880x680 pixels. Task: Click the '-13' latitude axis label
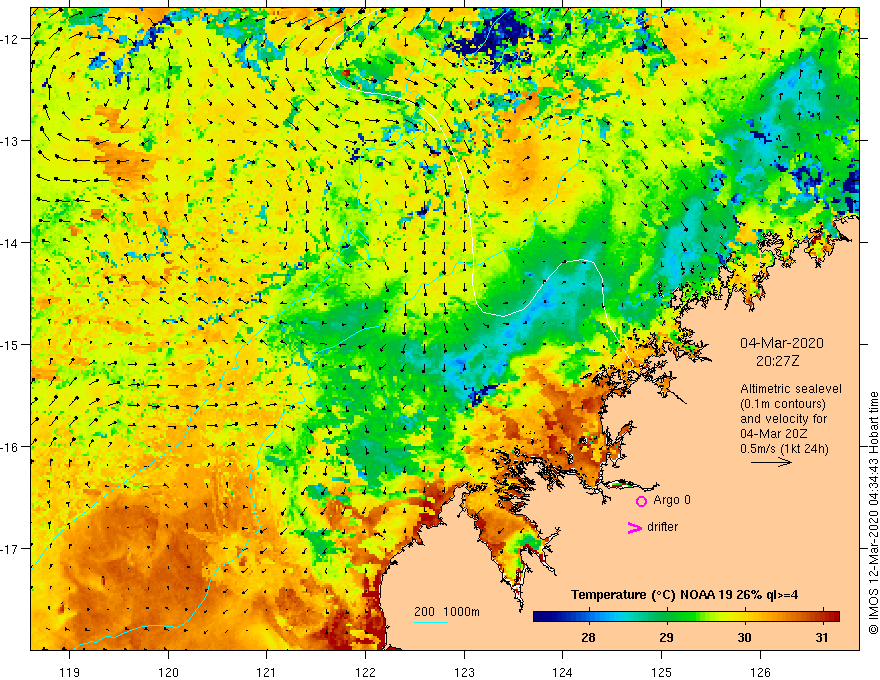(x=10, y=141)
